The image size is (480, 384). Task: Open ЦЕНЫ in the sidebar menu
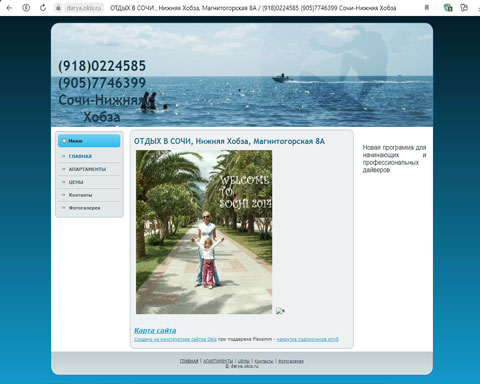coord(76,182)
